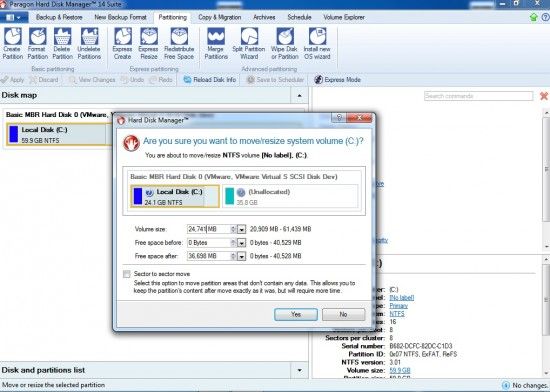Screen dimensions: 550x392
Task: Click in Free space after field
Action: 209,256
